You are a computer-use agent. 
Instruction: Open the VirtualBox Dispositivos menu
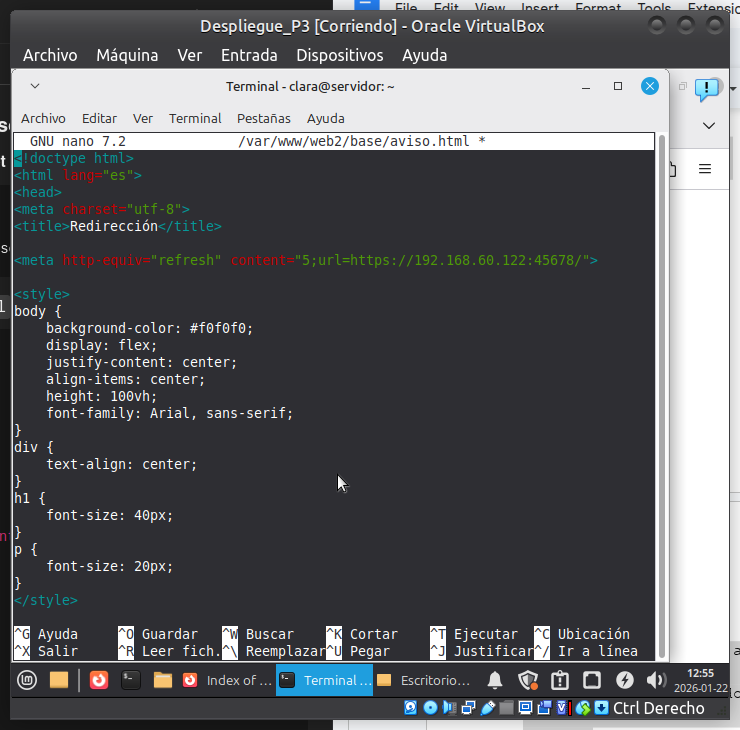click(339, 55)
